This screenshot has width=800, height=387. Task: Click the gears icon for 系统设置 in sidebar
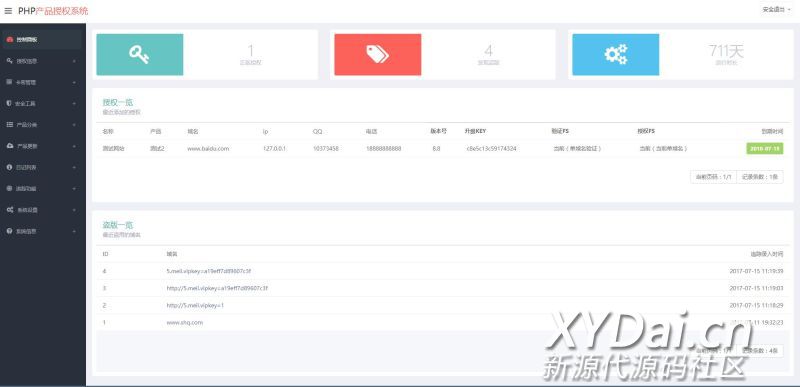[10, 210]
